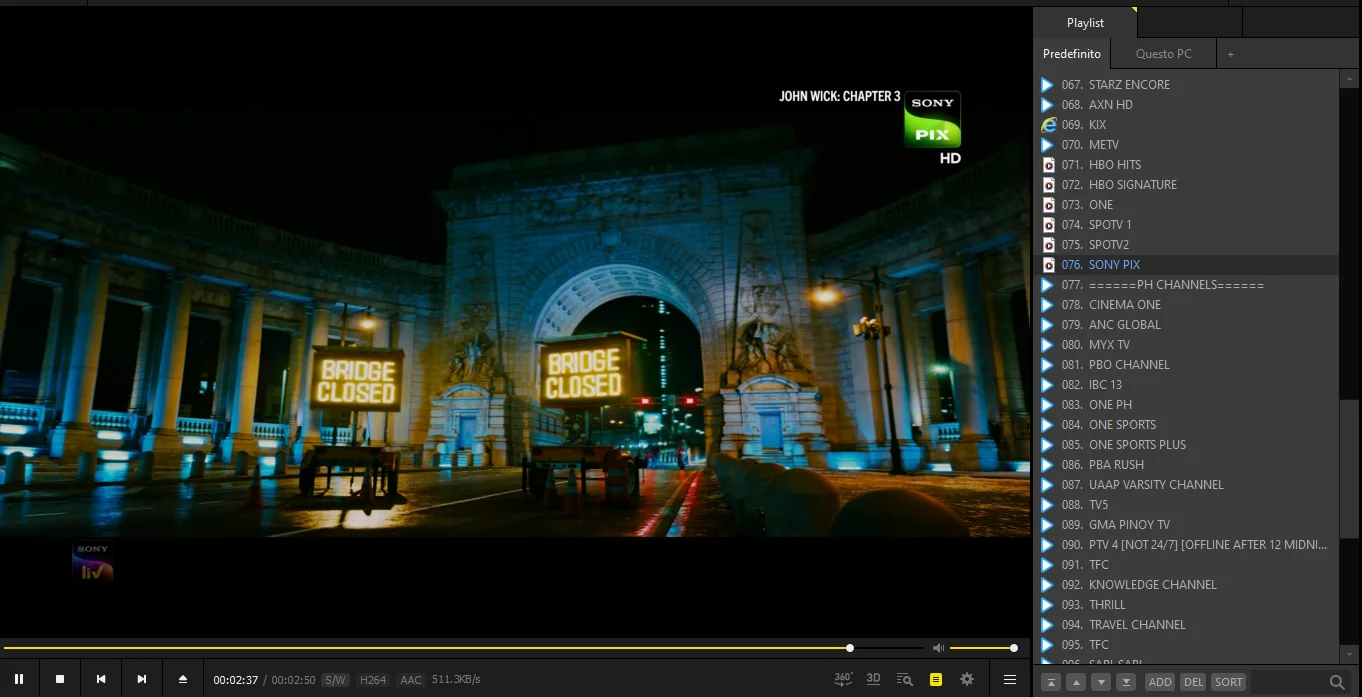Mute audio with the speaker icon
This screenshot has height=697, width=1362.
tap(938, 648)
